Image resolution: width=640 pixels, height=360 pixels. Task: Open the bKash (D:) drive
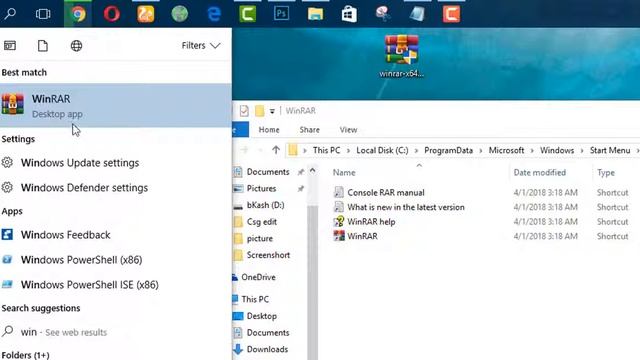coord(265,205)
